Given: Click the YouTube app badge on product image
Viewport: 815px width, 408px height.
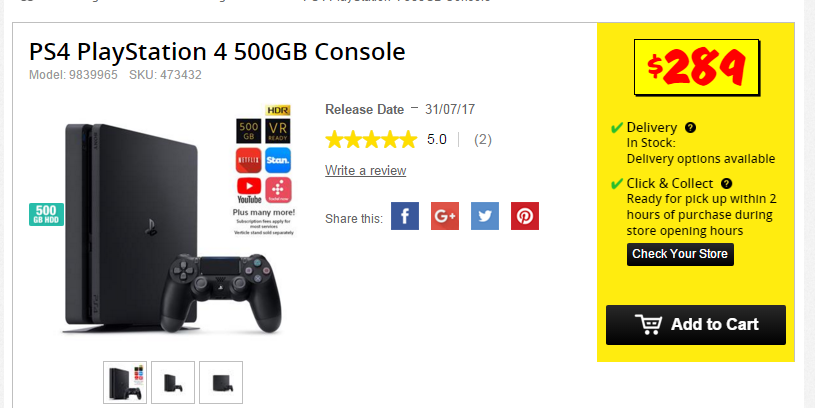Looking at the screenshot, I should pyautogui.click(x=249, y=190).
